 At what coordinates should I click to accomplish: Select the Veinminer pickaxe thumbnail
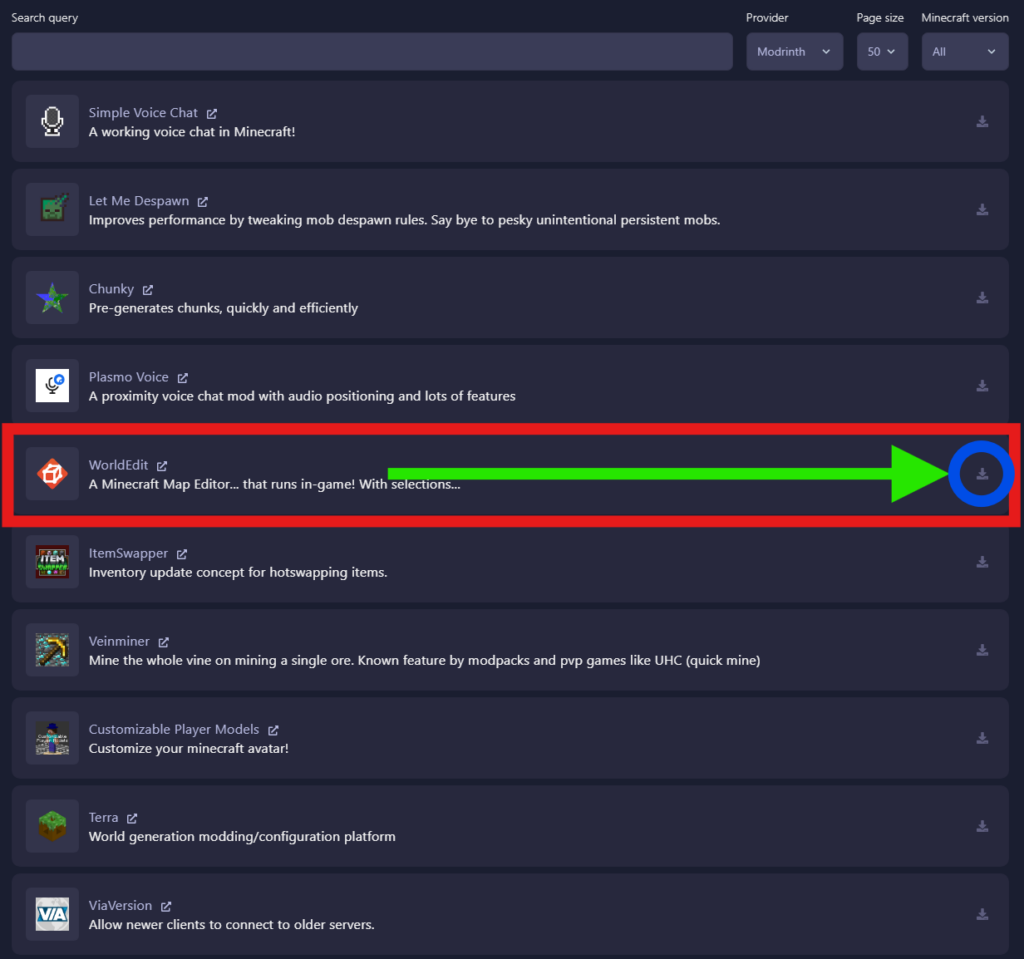point(52,650)
